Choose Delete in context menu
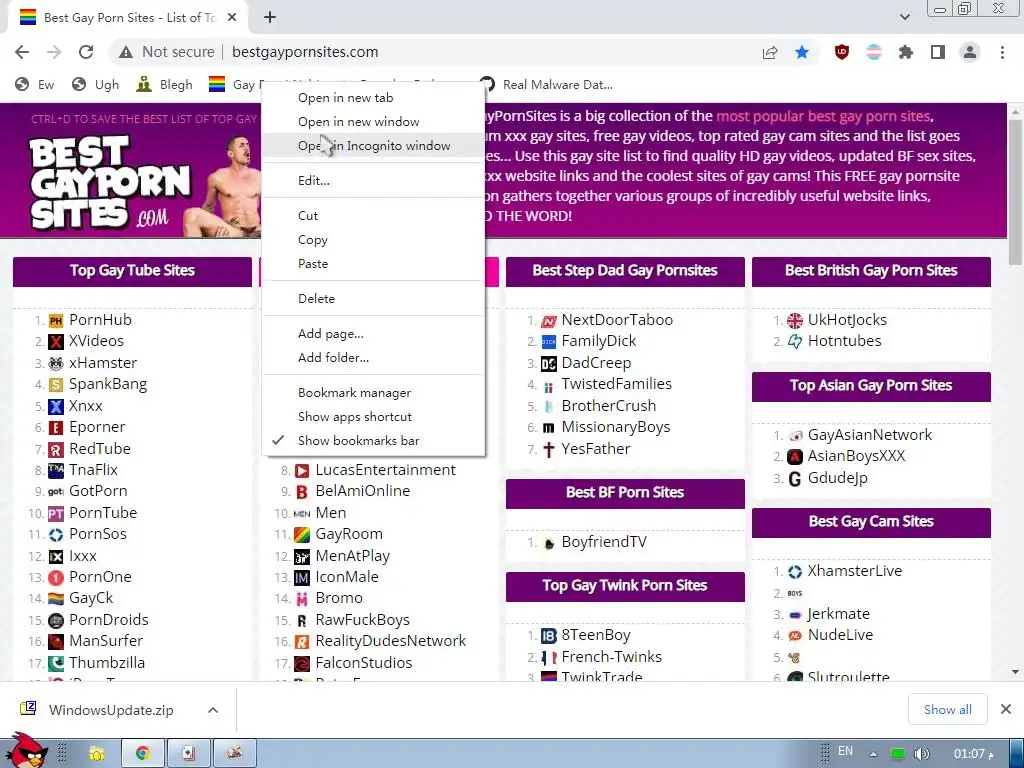Screen dimensions: 1024x768 coord(374,299)
